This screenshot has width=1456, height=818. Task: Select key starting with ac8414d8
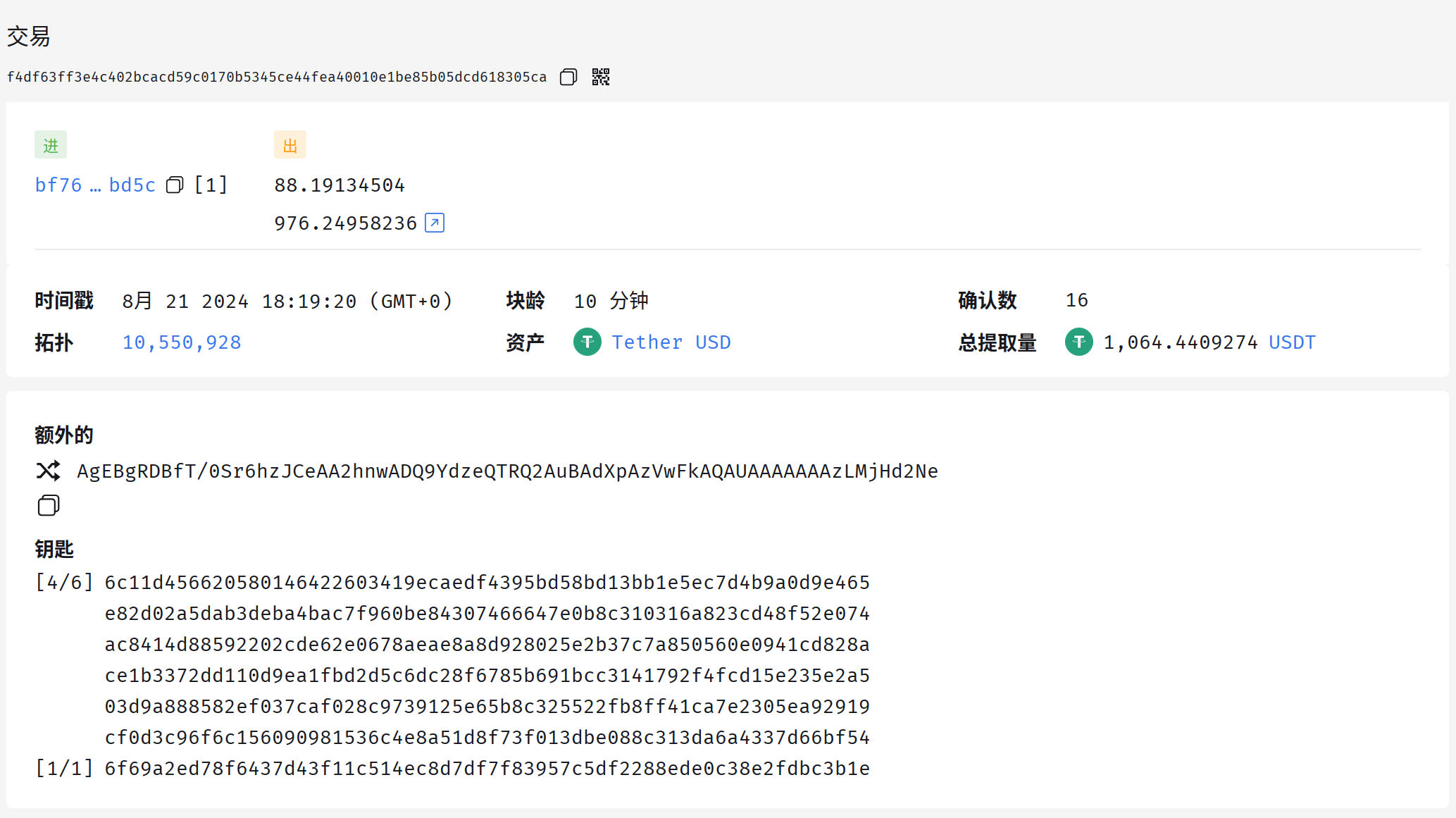pyautogui.click(x=487, y=645)
